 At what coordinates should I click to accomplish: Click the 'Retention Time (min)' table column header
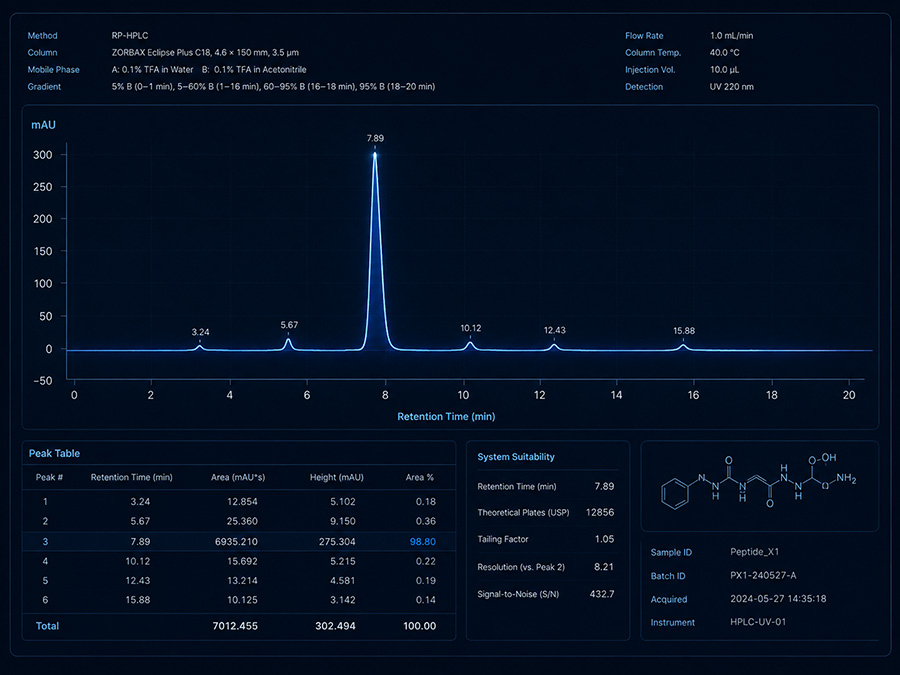(x=131, y=478)
